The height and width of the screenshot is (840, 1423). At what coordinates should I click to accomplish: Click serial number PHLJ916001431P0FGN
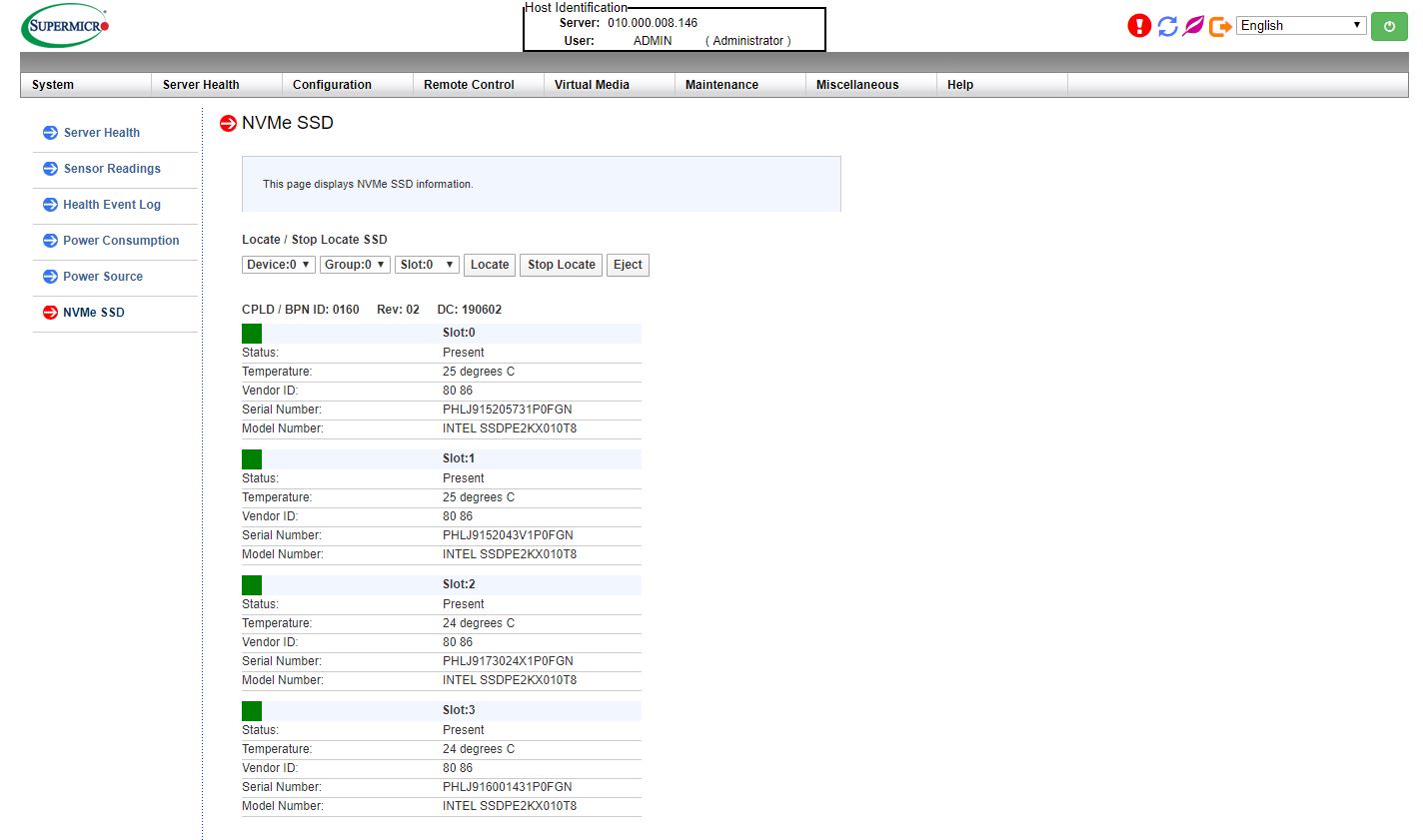tap(508, 787)
